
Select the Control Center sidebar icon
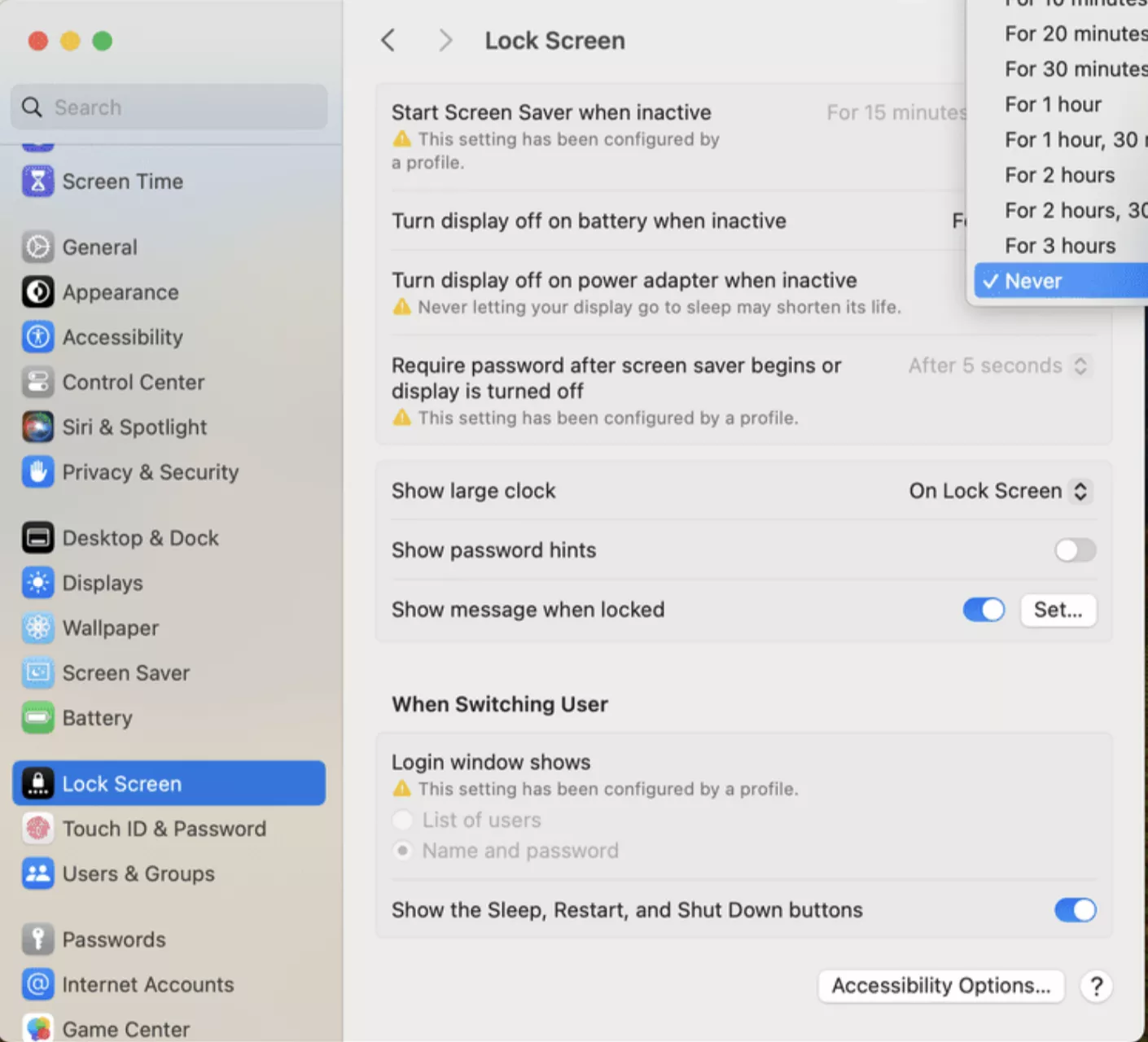[37, 382]
